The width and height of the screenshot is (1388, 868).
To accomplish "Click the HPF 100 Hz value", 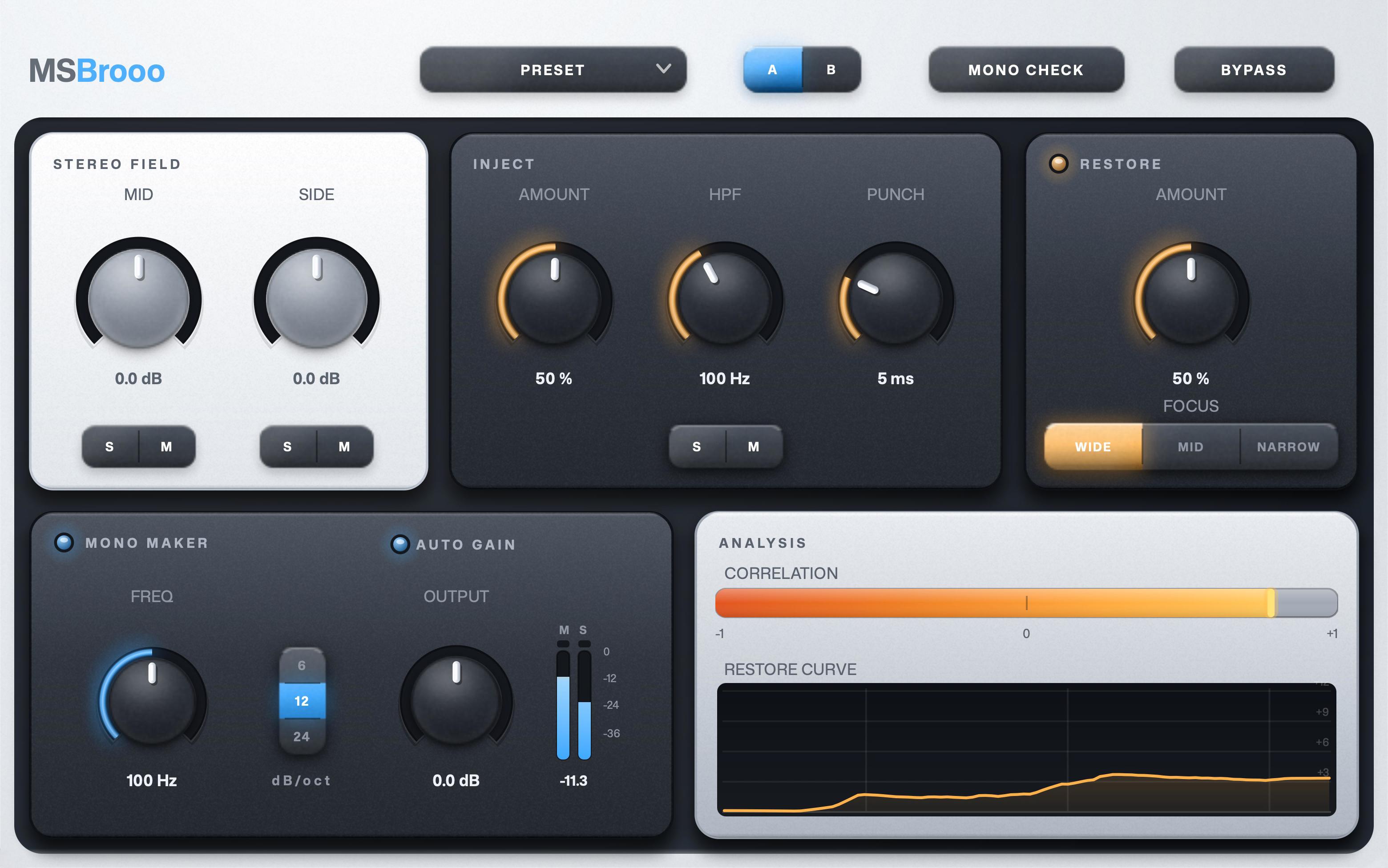I will click(725, 379).
